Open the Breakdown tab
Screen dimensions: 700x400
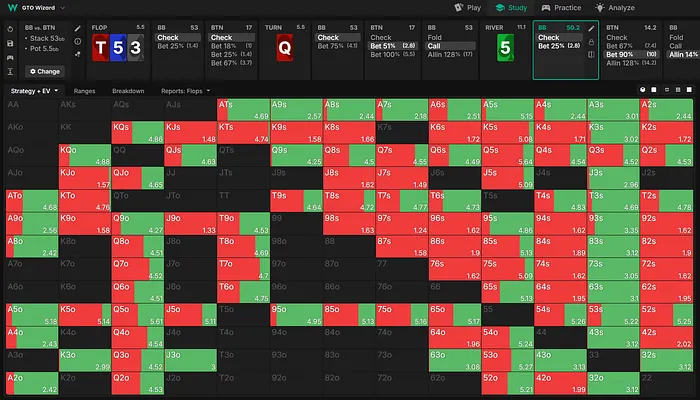pos(128,91)
